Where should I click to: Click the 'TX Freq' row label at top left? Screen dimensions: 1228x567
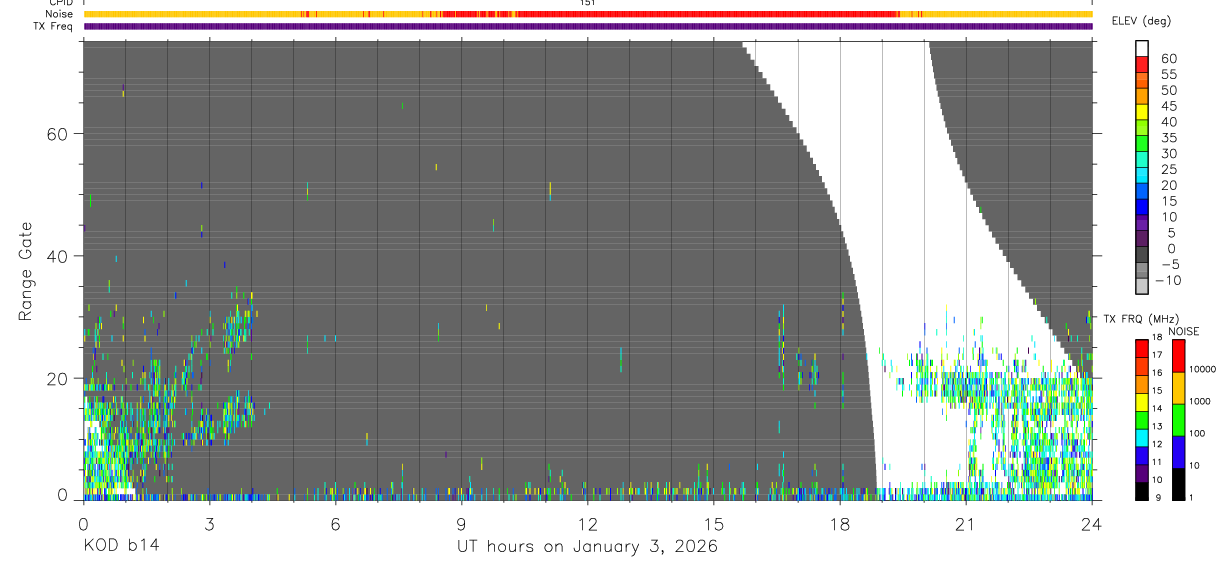point(55,26)
